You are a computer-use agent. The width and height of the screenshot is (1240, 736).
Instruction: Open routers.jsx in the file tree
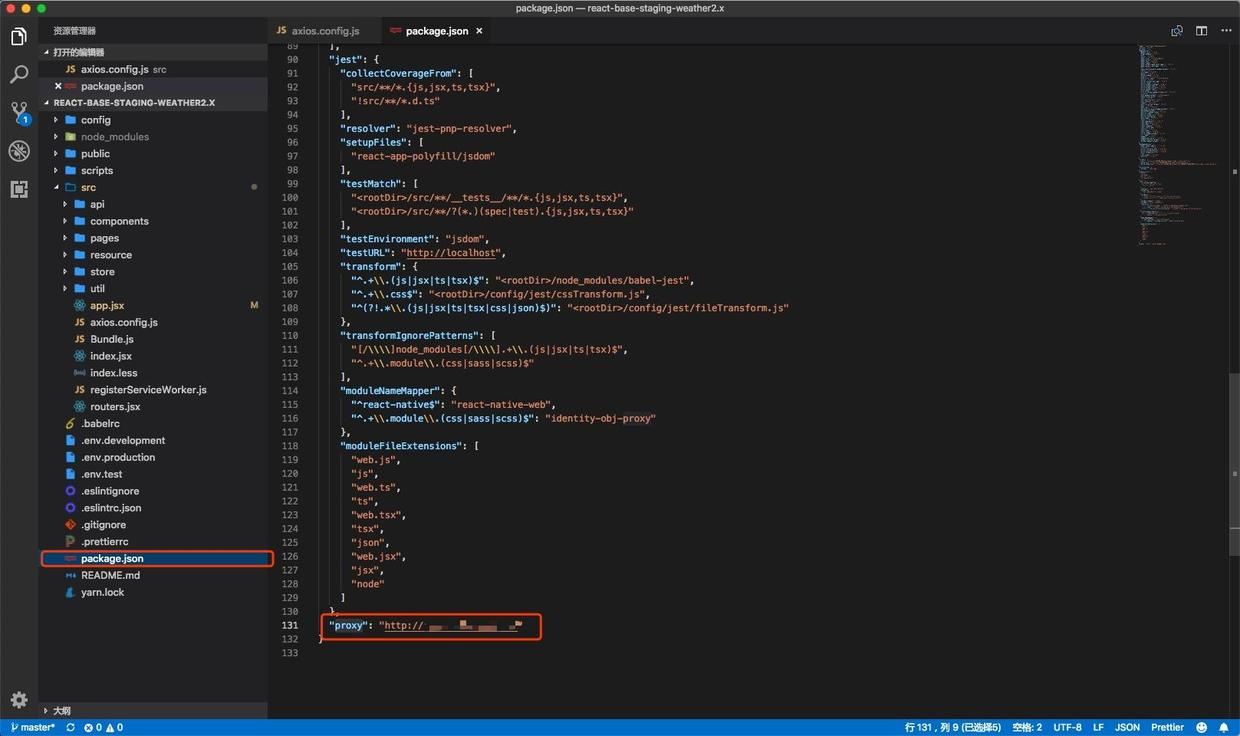point(115,406)
